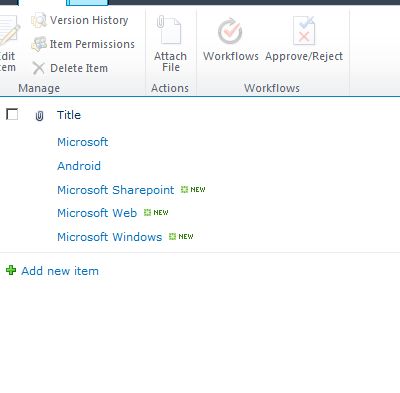Image resolution: width=400 pixels, height=393 pixels.
Task: Click the Approve/Reject icon
Action: (304, 30)
